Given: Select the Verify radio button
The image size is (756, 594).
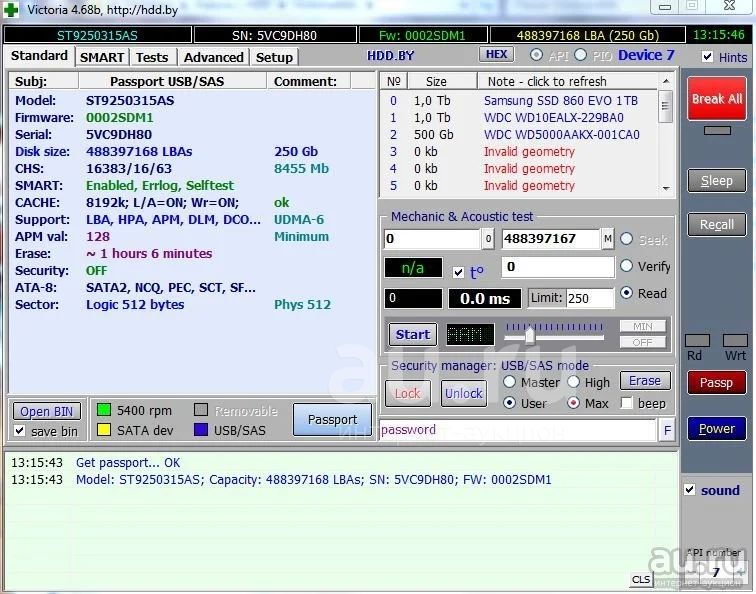Looking at the screenshot, I should click(x=626, y=265).
